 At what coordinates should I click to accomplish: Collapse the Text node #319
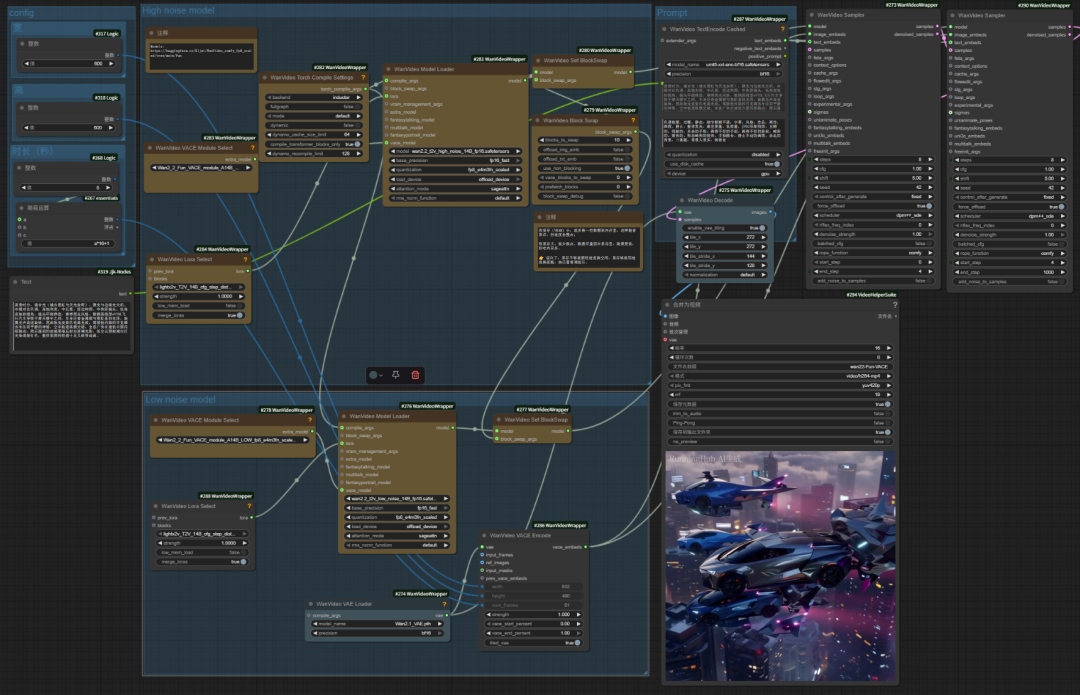(15, 282)
